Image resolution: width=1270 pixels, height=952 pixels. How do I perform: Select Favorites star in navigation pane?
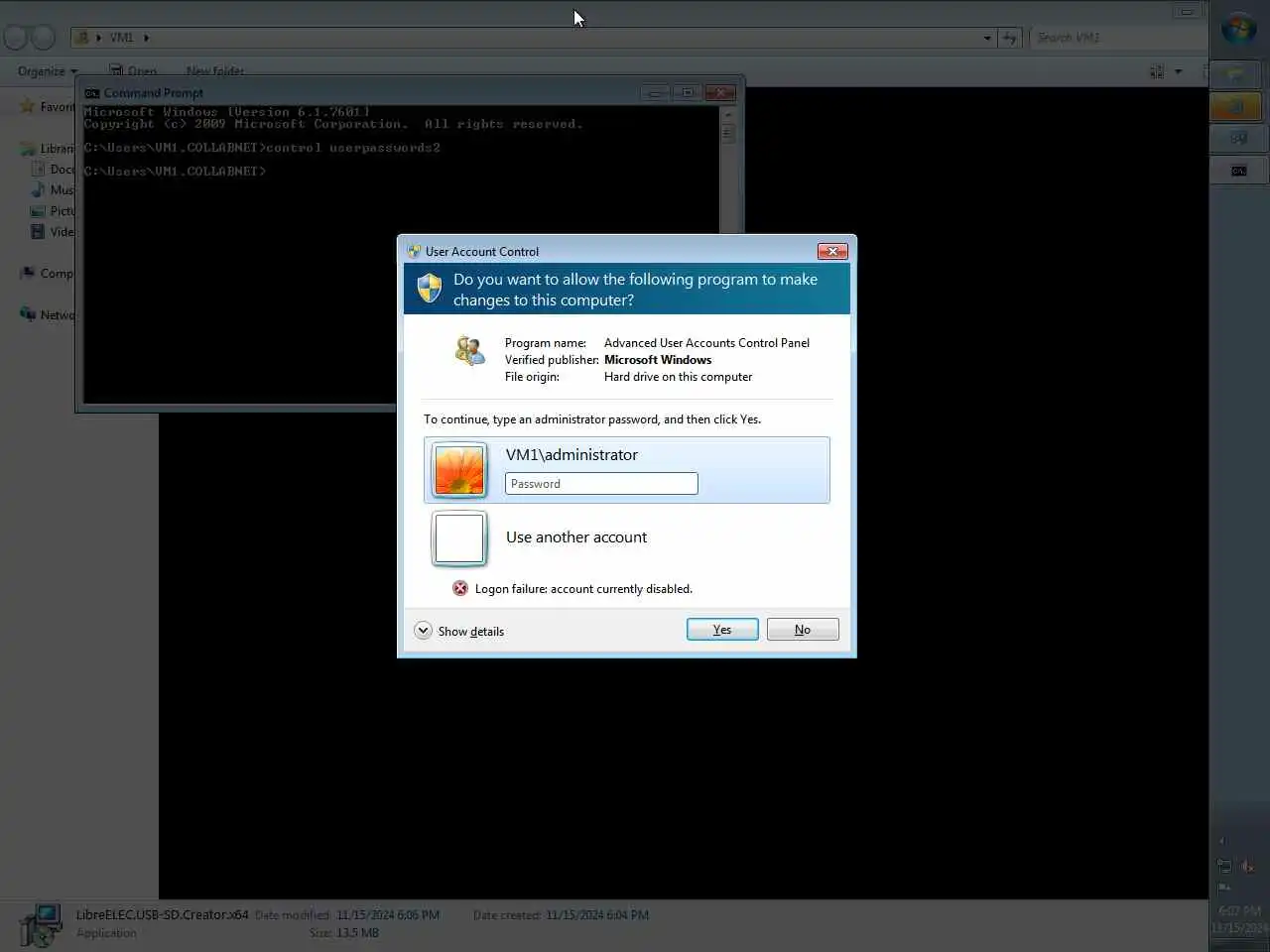click(28, 107)
